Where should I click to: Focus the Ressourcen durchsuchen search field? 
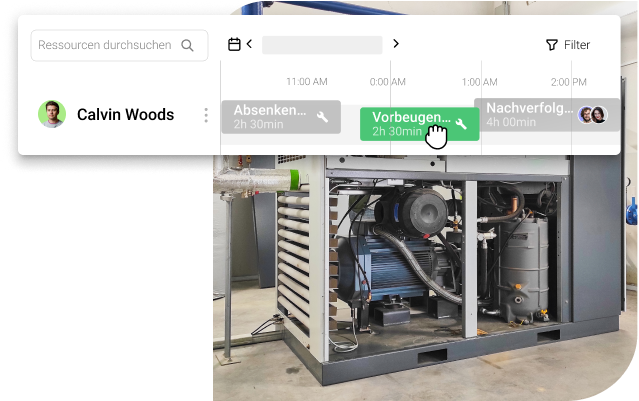tap(105, 45)
